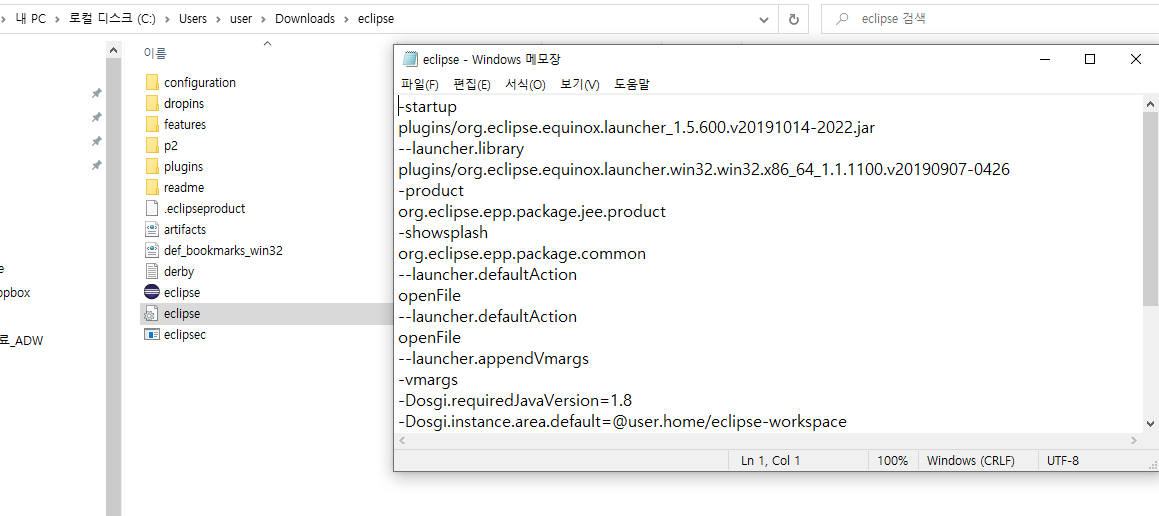Expand chevron after Downloads in breadcrumb

pos(346,19)
